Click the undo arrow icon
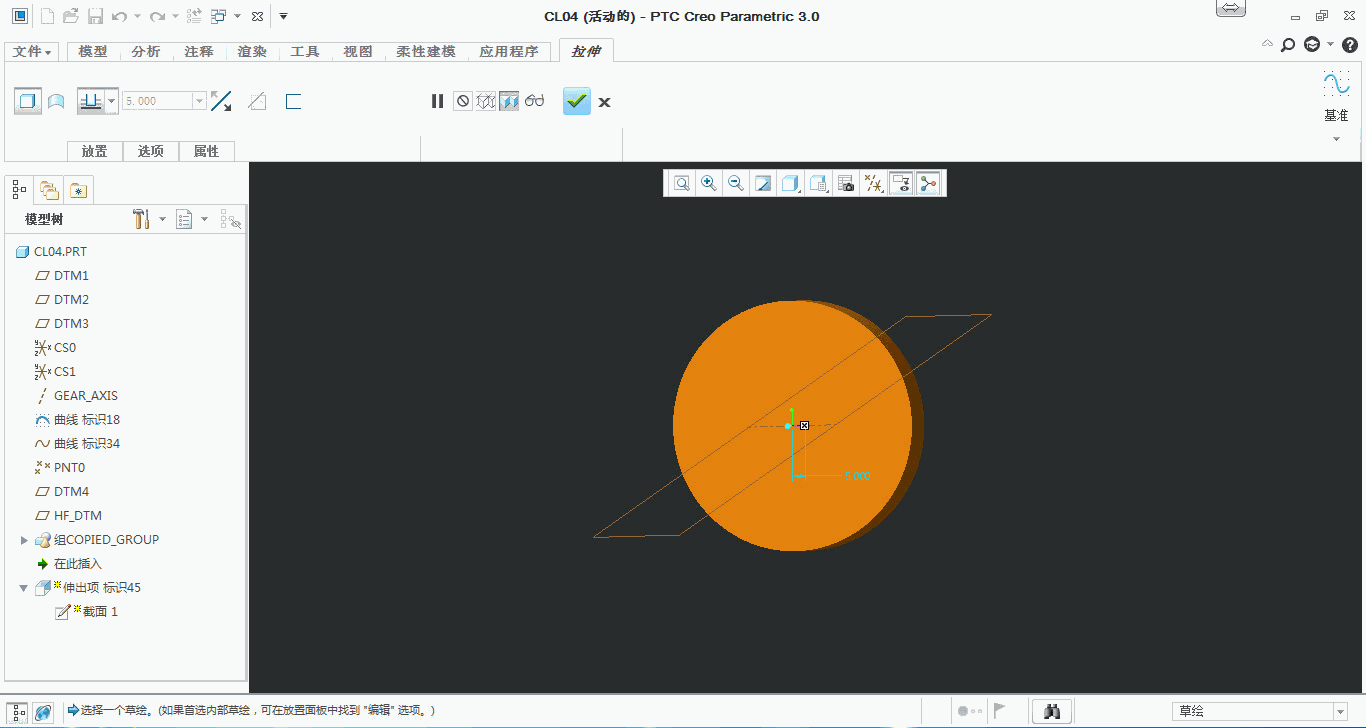Viewport: 1366px width, 728px height. (120, 16)
